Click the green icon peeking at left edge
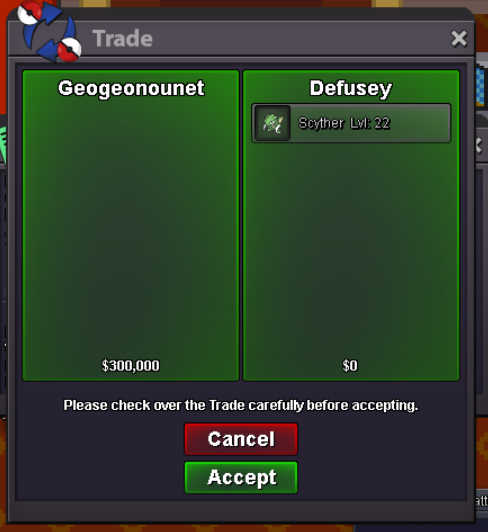The height and width of the screenshot is (532, 488). coord(3,144)
